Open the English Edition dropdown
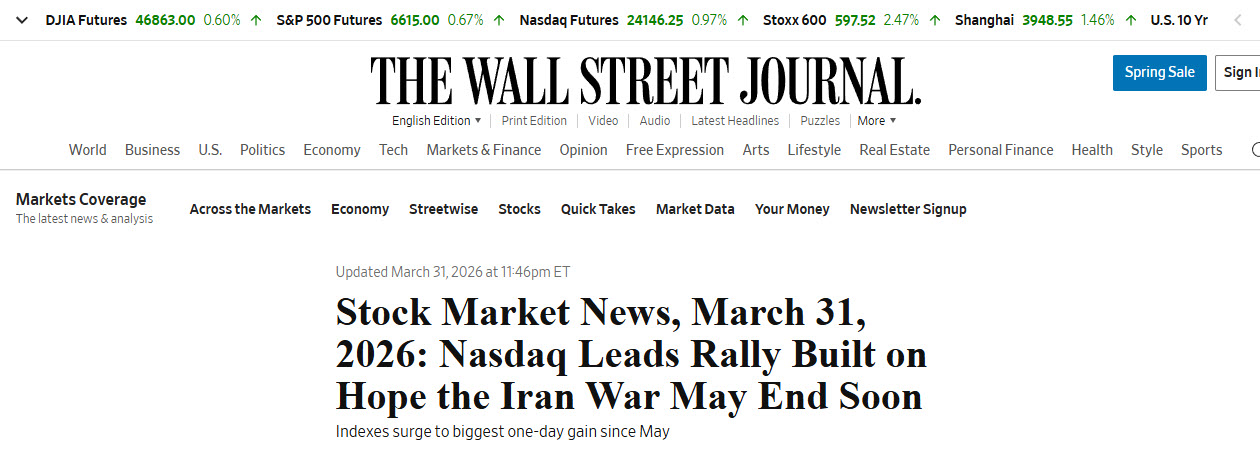 point(436,121)
